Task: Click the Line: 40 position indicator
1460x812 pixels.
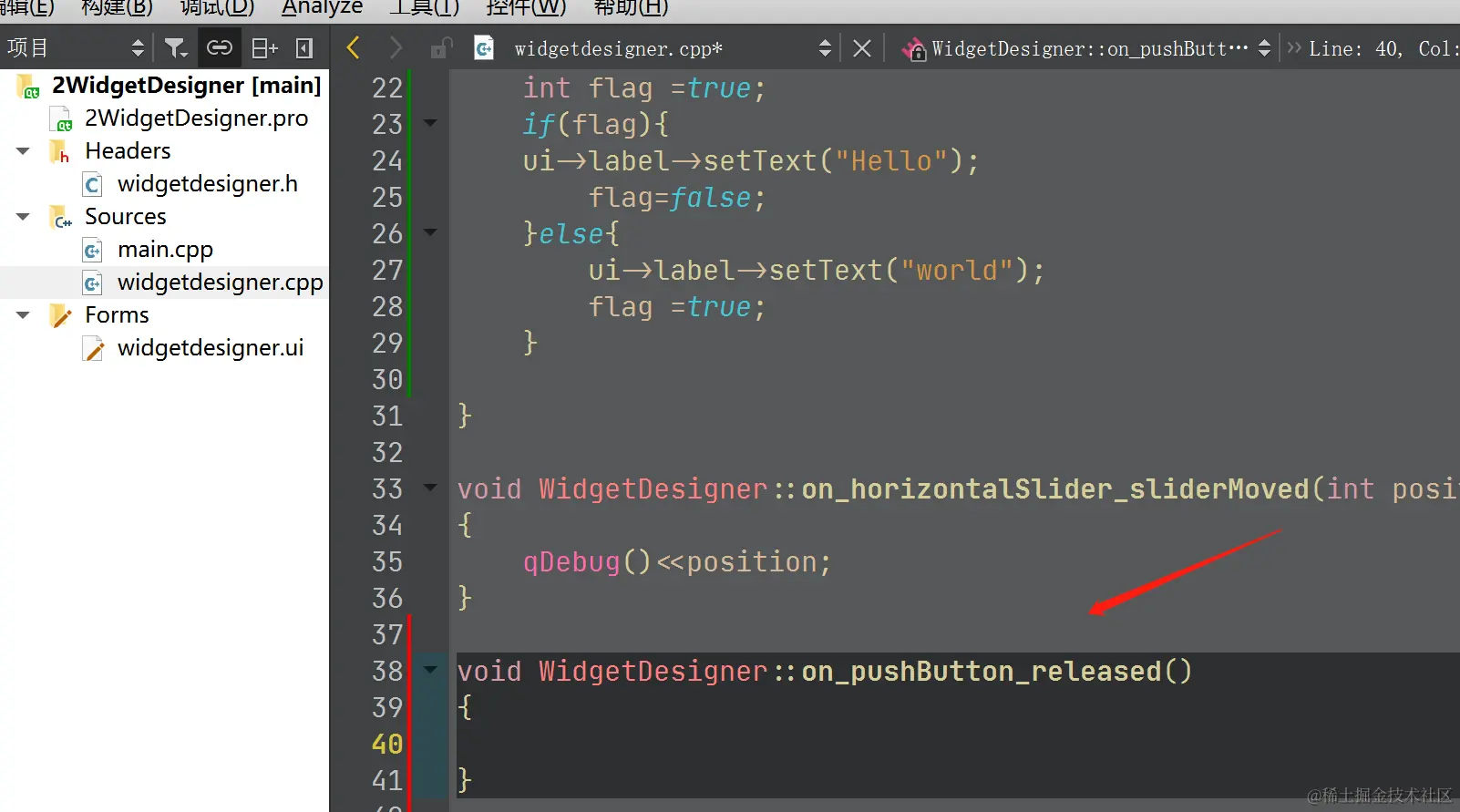Action: 1354,49
